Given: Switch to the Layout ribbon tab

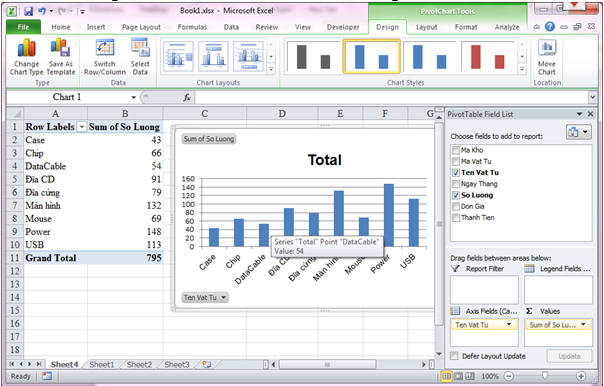Looking at the screenshot, I should tap(426, 27).
